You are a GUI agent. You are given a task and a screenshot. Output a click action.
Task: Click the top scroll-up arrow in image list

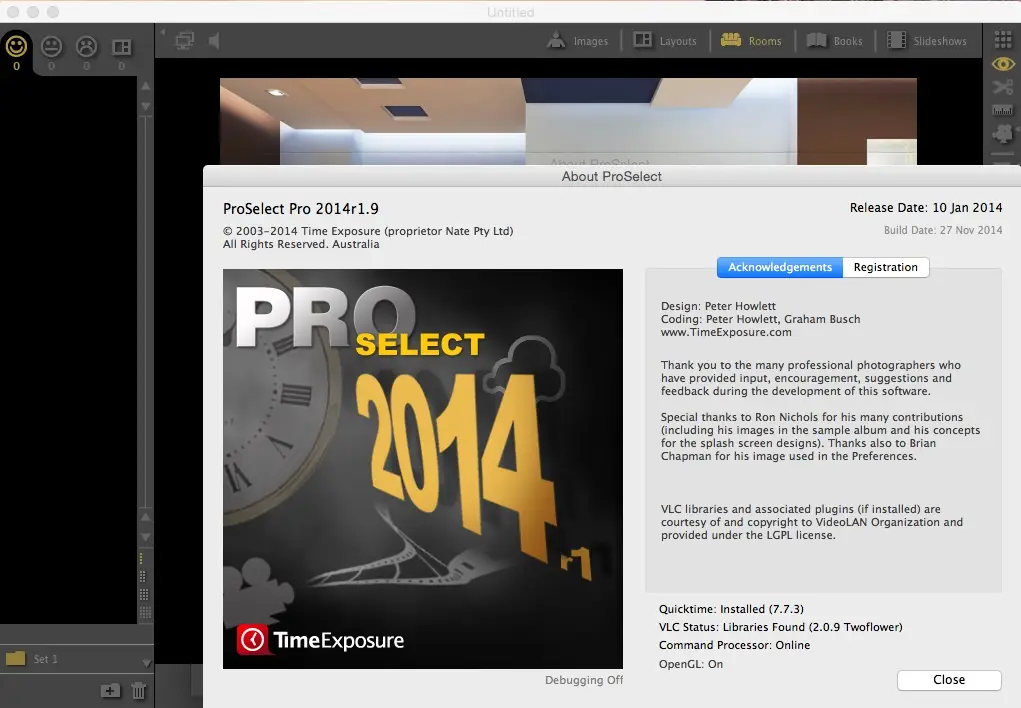pos(146,86)
